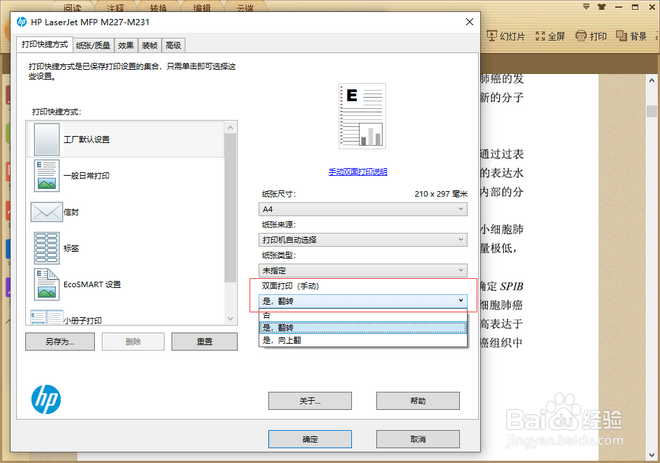Click the page preview thumbnail
Screen dimensions: 660x463
(x=362, y=116)
